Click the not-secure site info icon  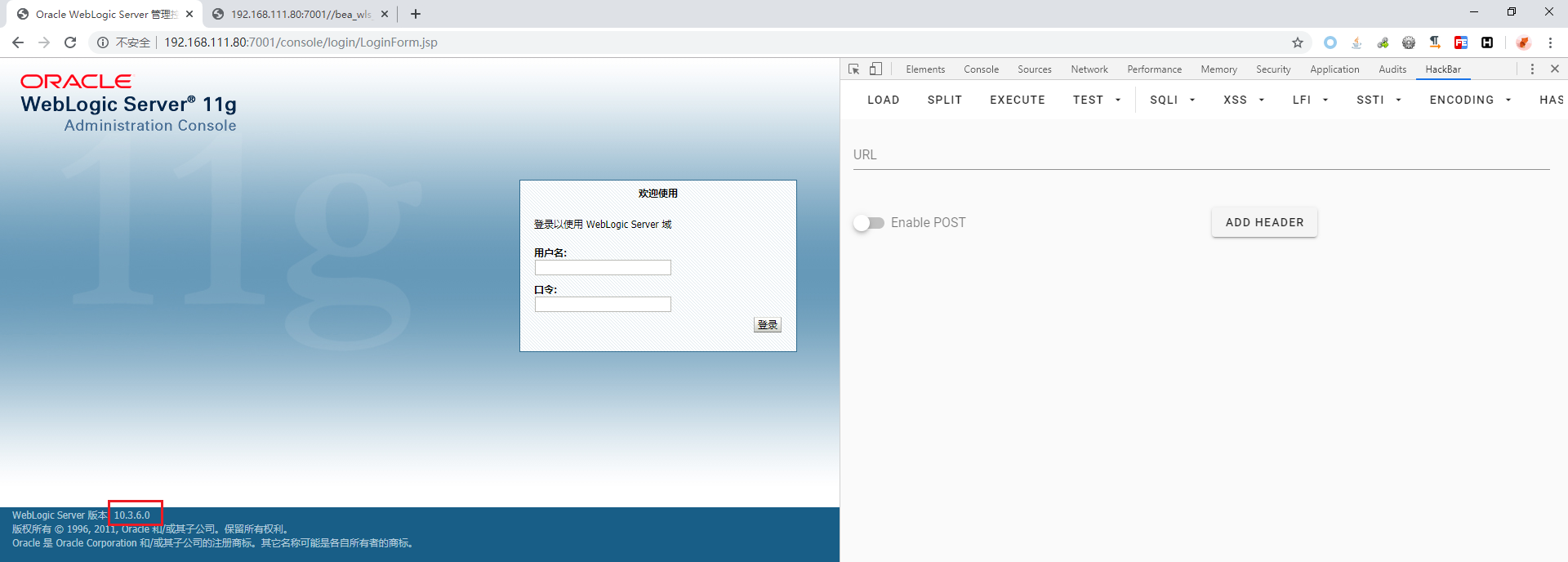coord(103,42)
